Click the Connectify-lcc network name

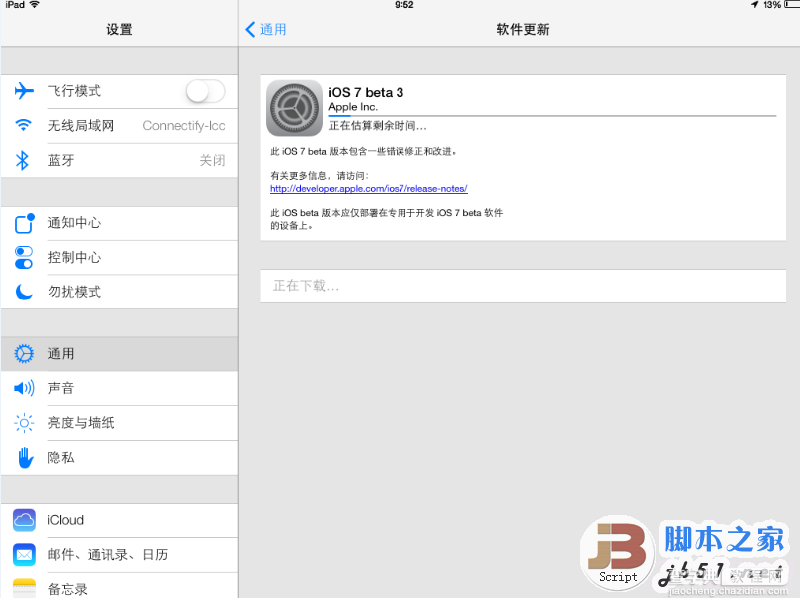[184, 126]
